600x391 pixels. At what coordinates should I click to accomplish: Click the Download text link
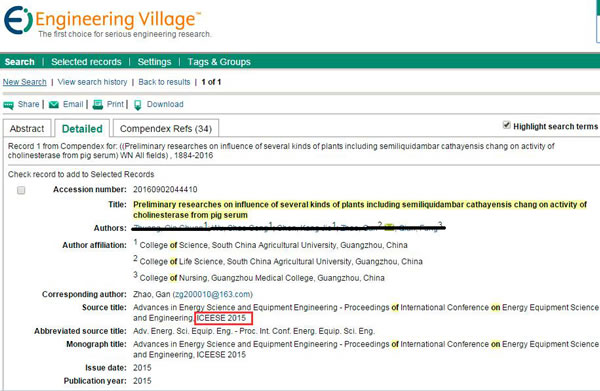165,104
